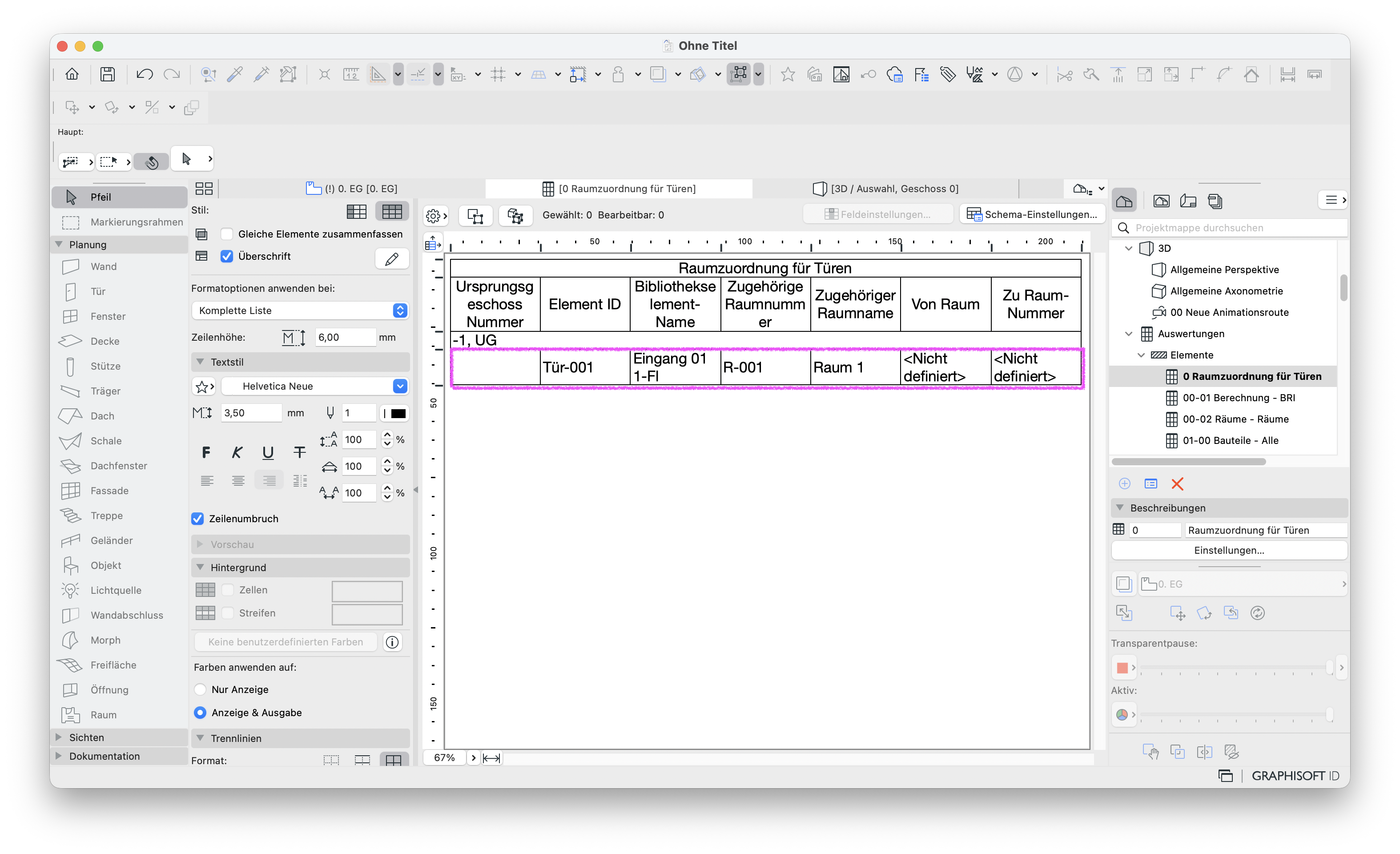Click the Undo arrow icon
Image resolution: width=1400 pixels, height=854 pixels.
pyautogui.click(x=145, y=74)
